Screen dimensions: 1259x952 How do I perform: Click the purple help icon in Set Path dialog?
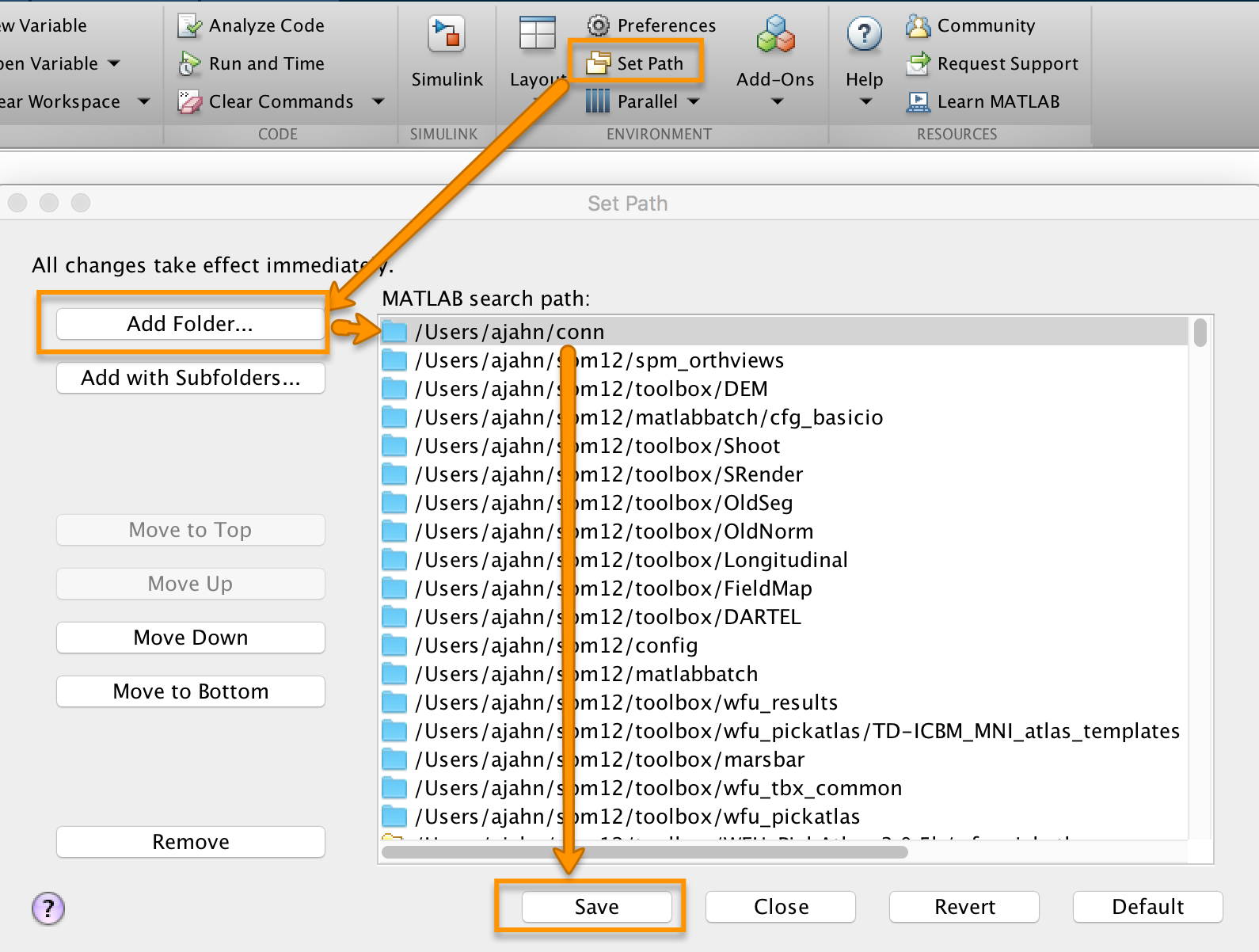48,908
